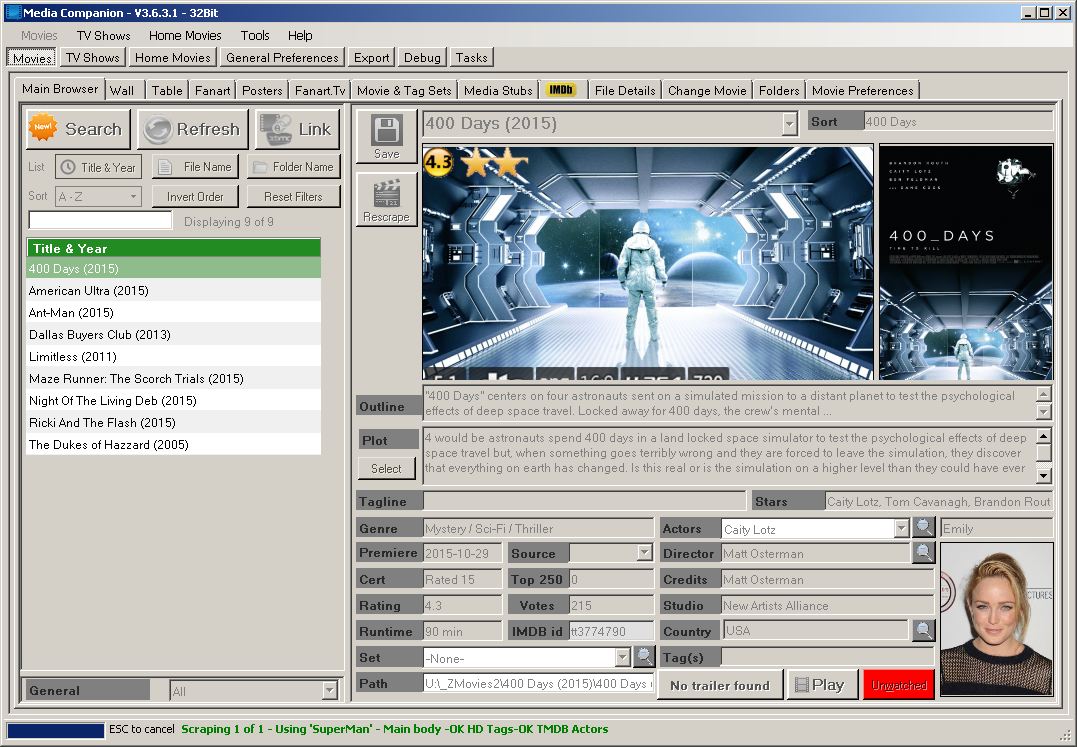Click the Sort field containing 400 Days
The height and width of the screenshot is (747, 1077).
(958, 122)
